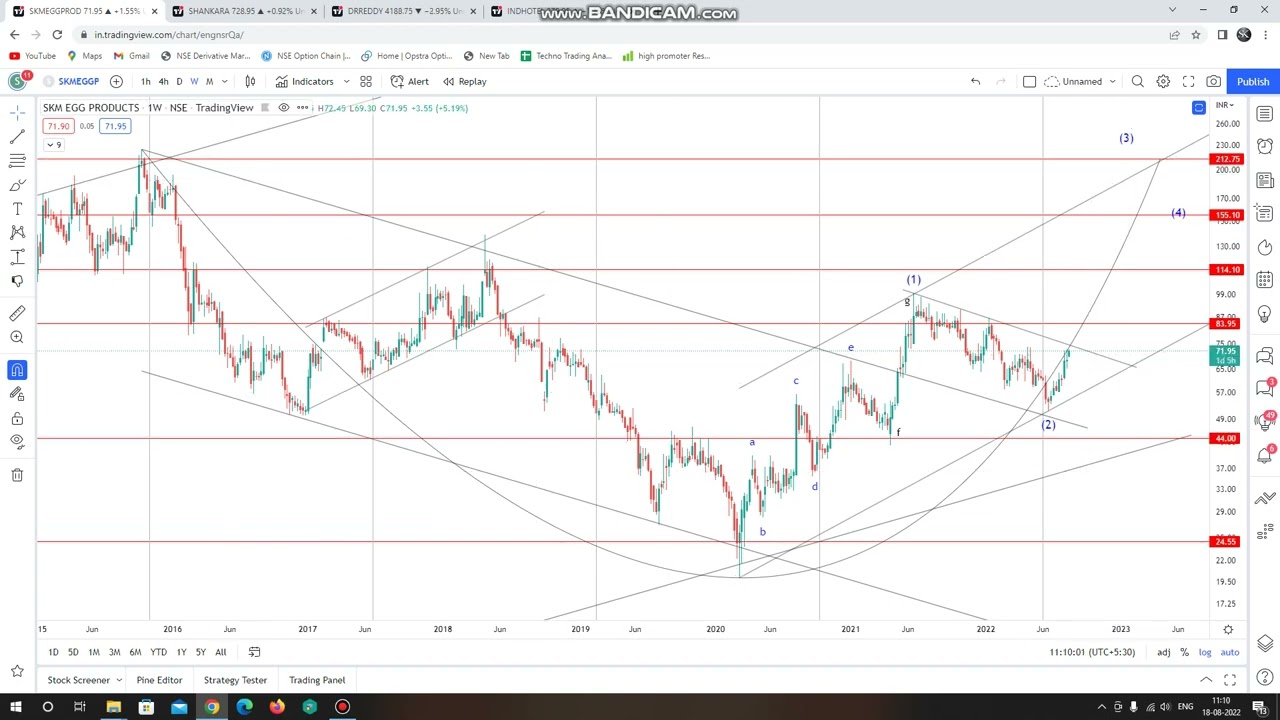Select the text annotation tool

(x=17, y=209)
